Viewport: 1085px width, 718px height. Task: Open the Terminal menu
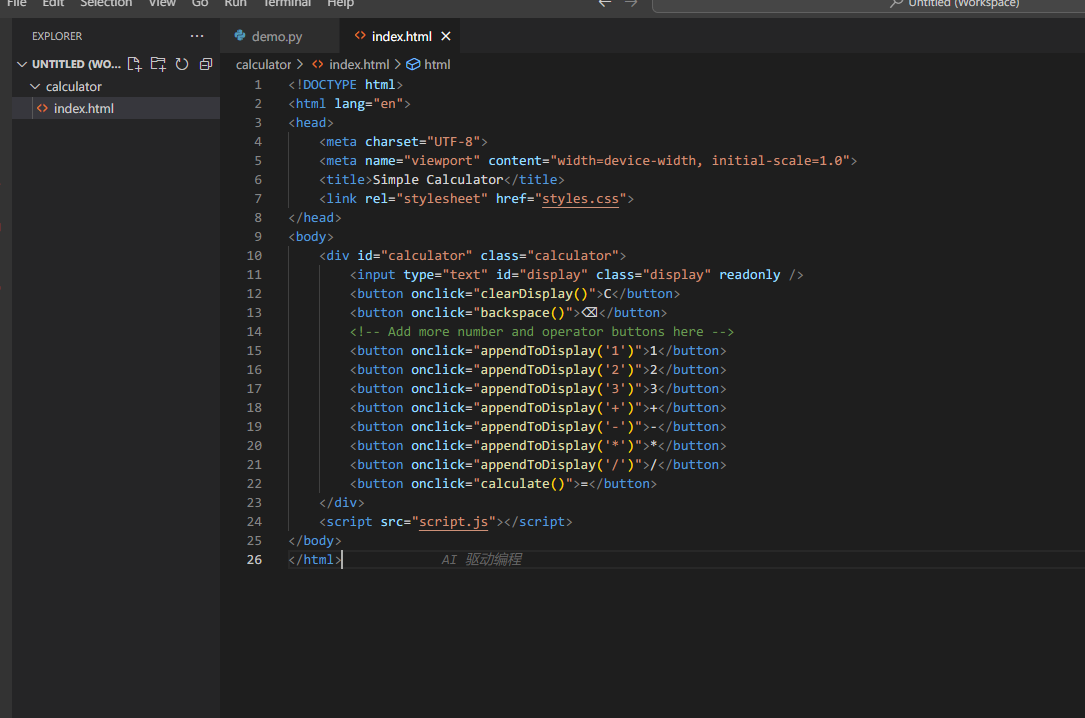coord(286,3)
